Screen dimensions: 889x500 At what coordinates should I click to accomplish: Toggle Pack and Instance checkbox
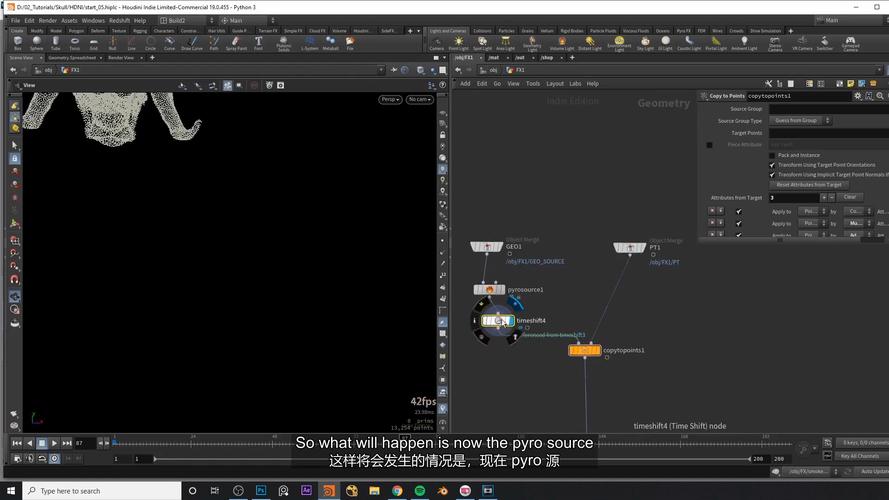772,155
